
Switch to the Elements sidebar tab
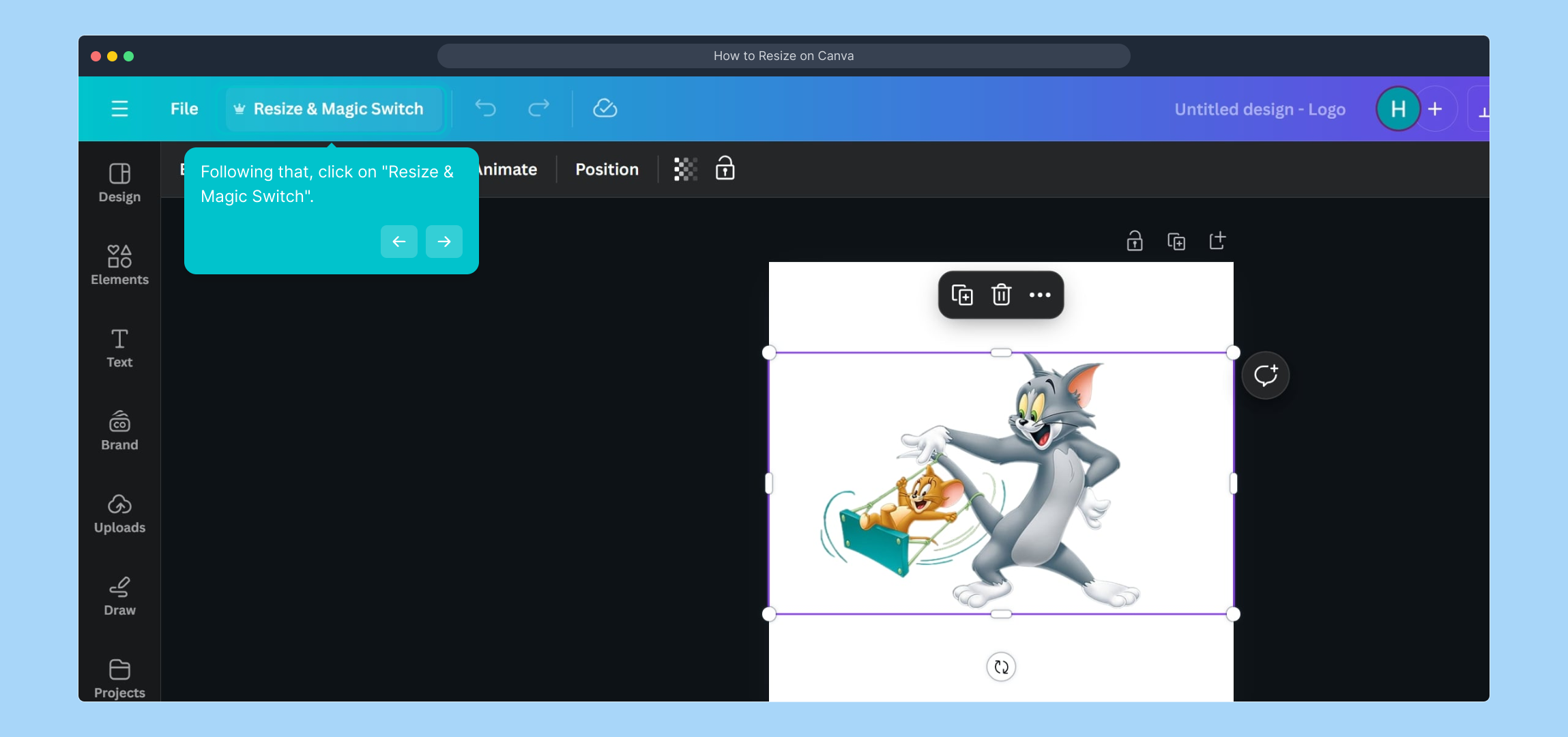119,265
